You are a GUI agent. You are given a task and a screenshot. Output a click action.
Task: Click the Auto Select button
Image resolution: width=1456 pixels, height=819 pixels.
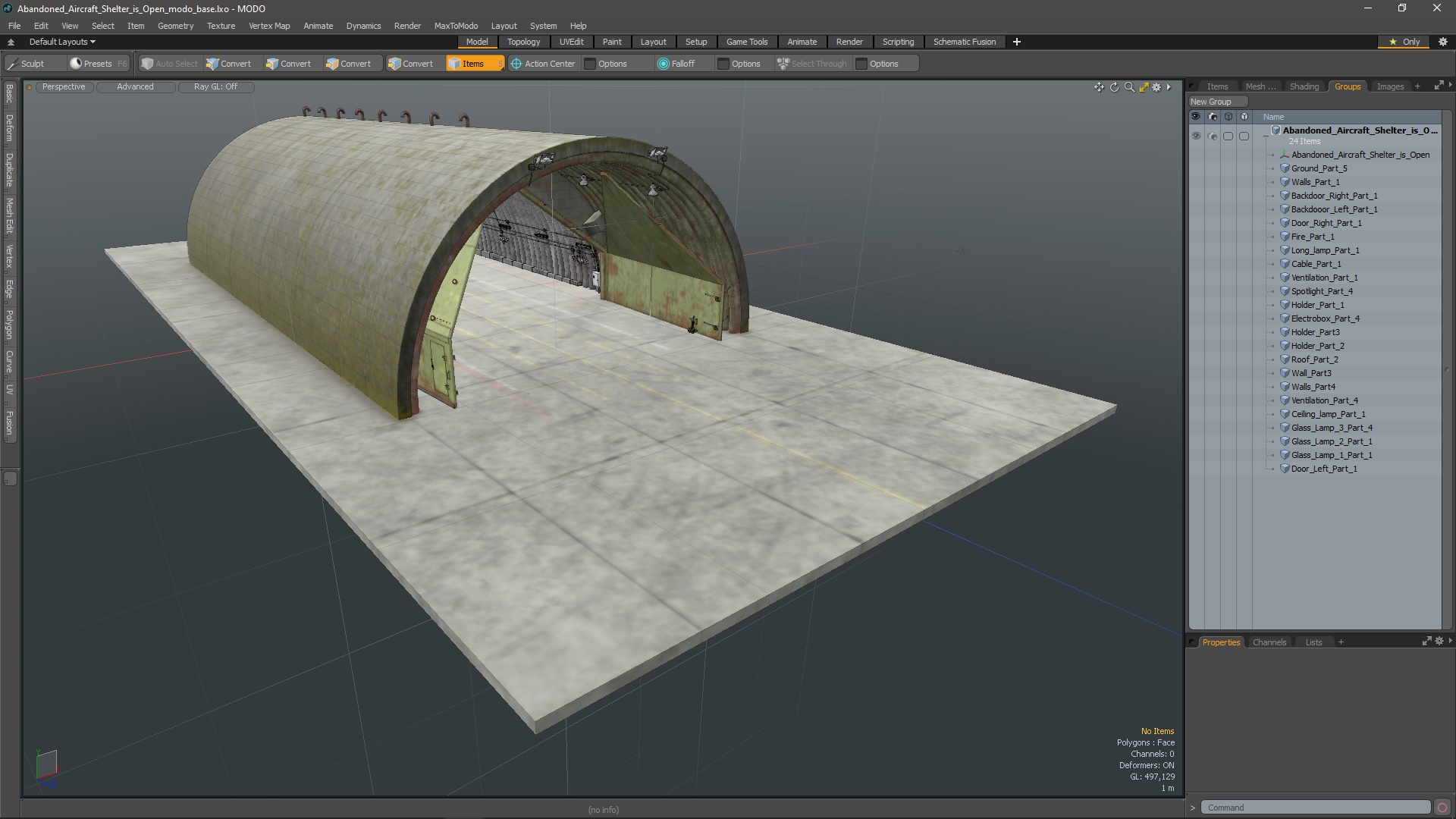[x=170, y=64]
